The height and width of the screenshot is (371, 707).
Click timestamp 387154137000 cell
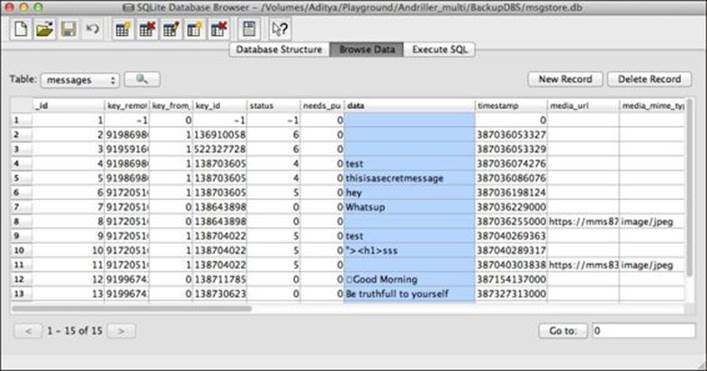511,279
